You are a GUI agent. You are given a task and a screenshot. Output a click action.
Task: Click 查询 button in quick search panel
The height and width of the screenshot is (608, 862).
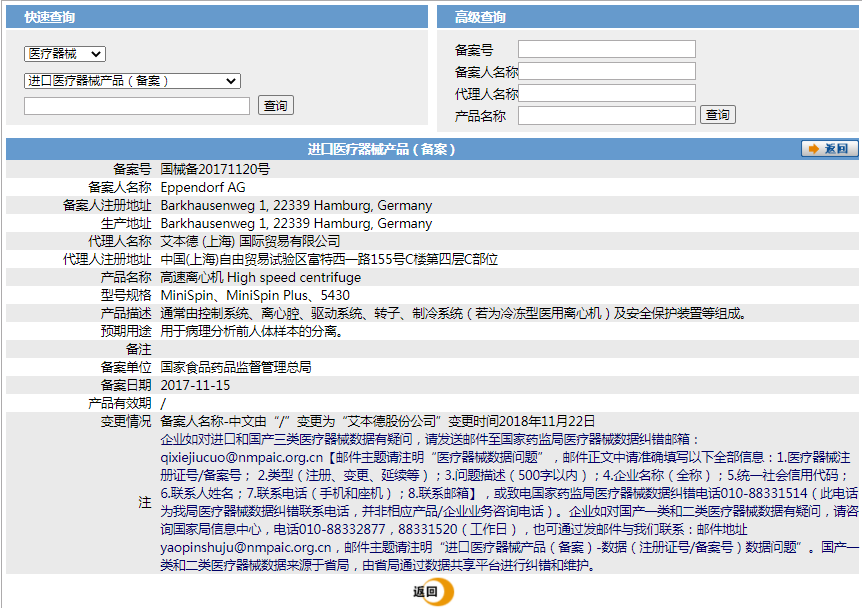[276, 106]
